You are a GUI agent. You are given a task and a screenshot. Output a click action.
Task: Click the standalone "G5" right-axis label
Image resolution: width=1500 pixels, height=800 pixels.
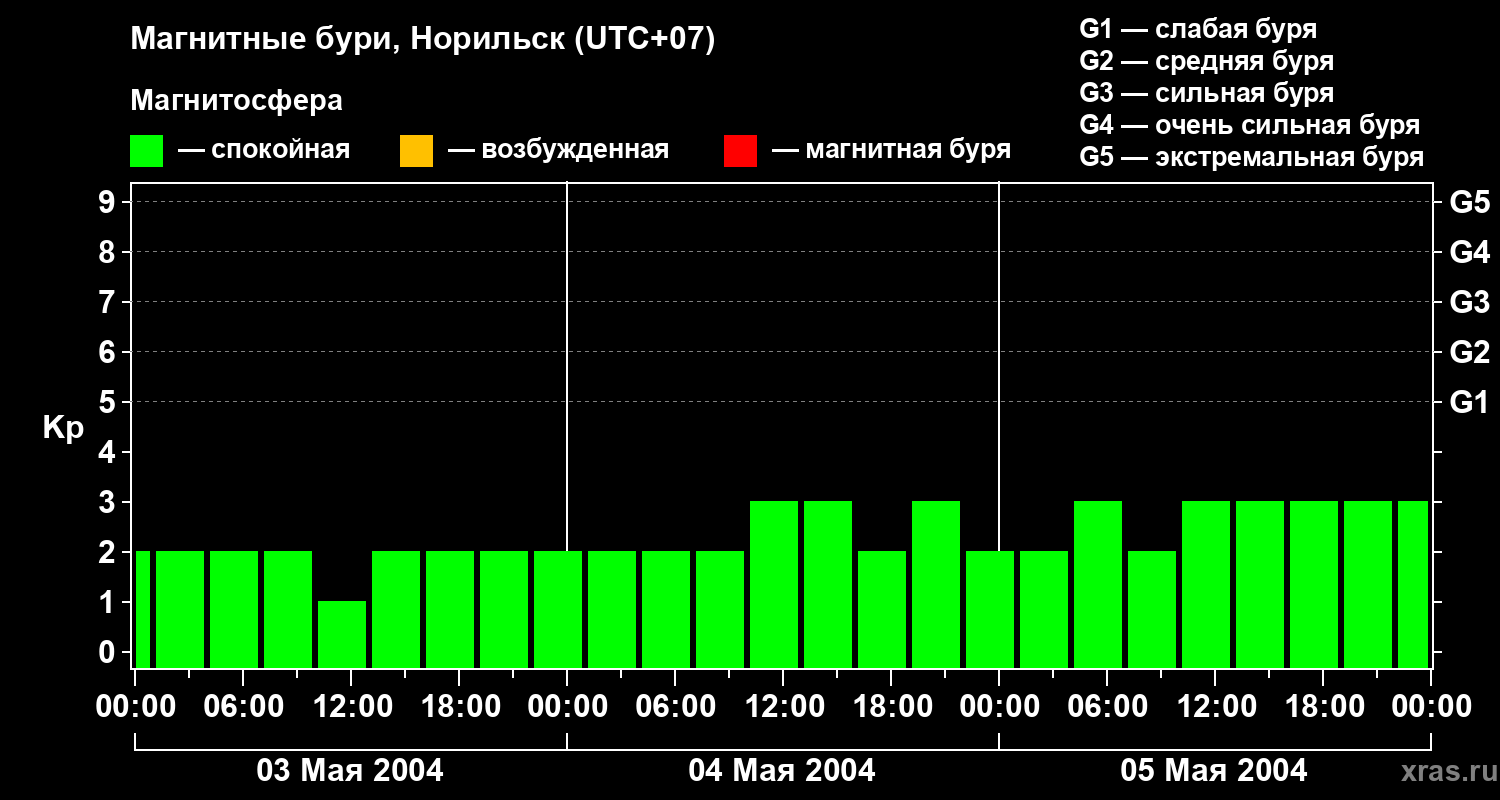tap(1469, 202)
